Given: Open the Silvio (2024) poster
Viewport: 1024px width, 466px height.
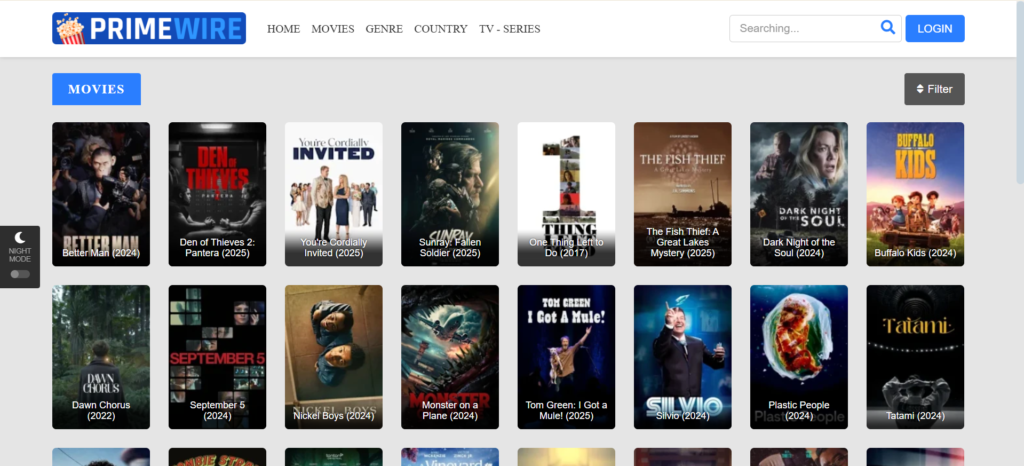Looking at the screenshot, I should click(x=682, y=357).
